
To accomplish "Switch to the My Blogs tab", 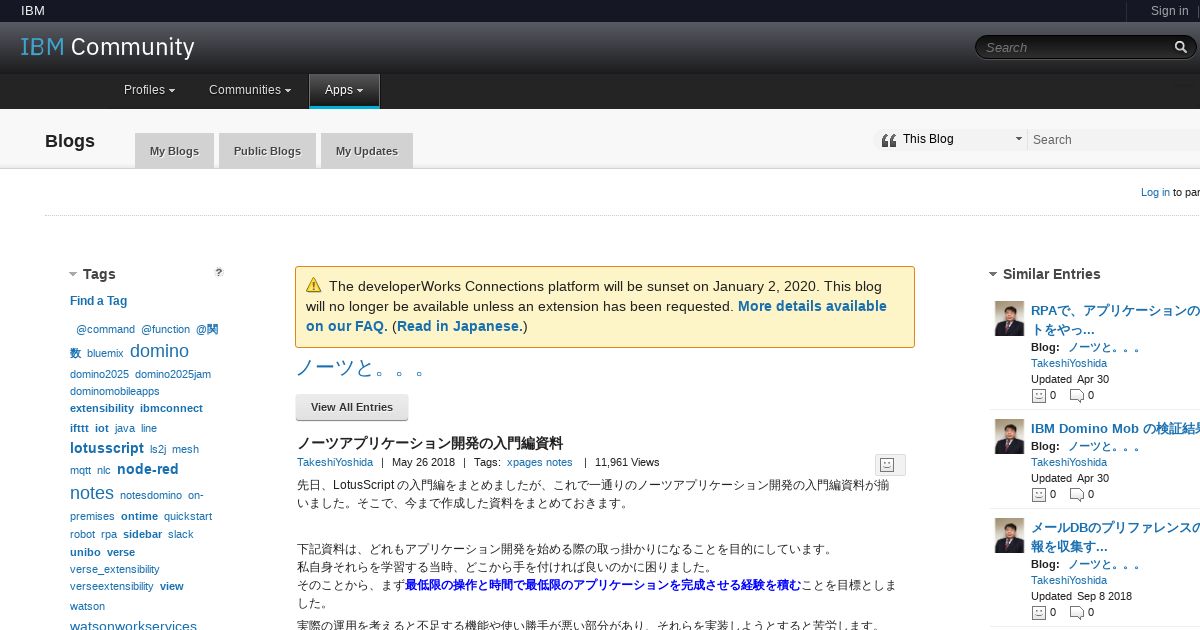I will pyautogui.click(x=174, y=151).
